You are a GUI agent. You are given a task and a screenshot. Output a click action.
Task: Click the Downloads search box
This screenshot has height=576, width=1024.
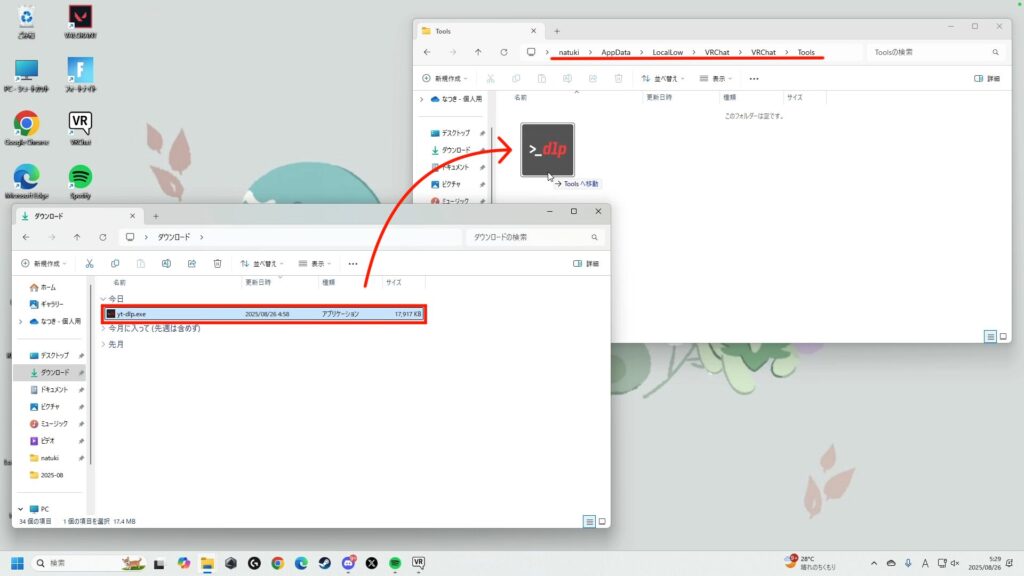[536, 237]
